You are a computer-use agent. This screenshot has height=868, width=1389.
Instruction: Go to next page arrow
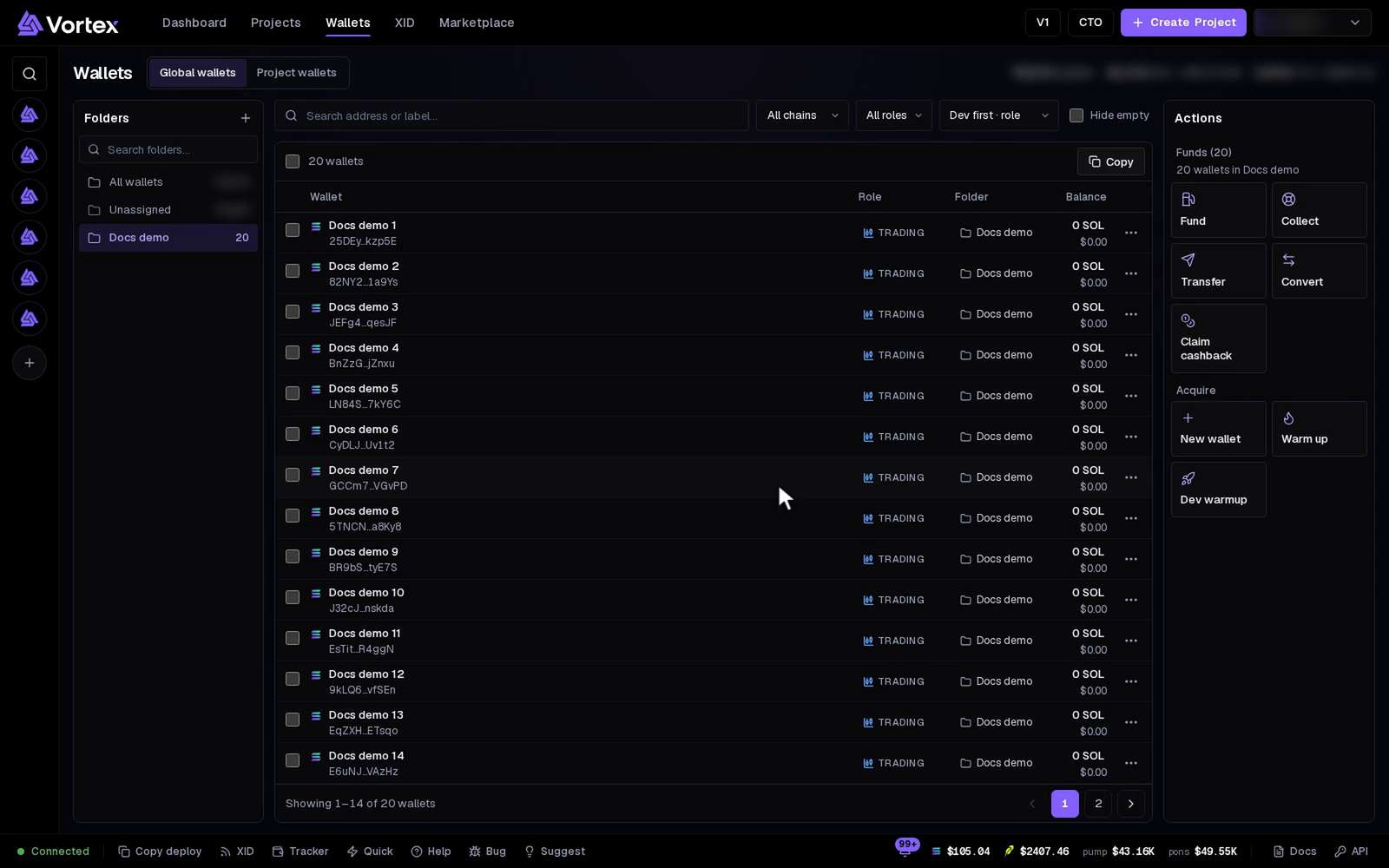[x=1130, y=804]
